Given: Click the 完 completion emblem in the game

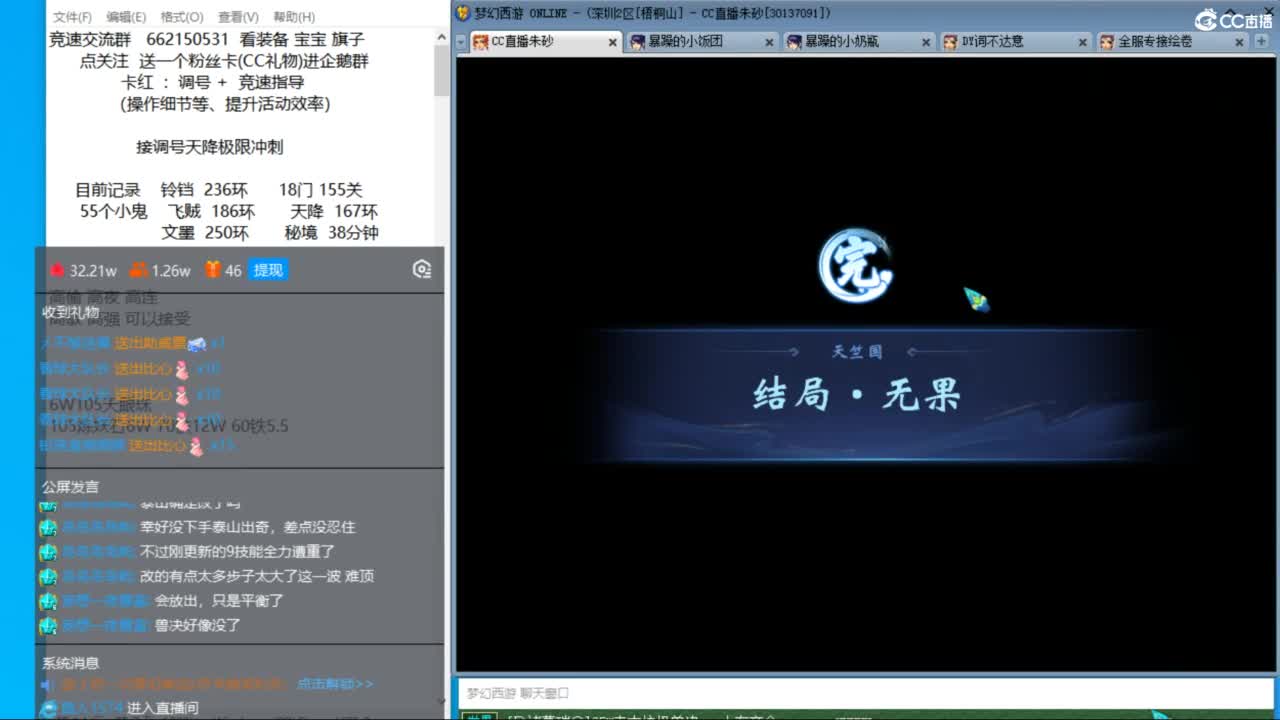Looking at the screenshot, I should click(855, 266).
